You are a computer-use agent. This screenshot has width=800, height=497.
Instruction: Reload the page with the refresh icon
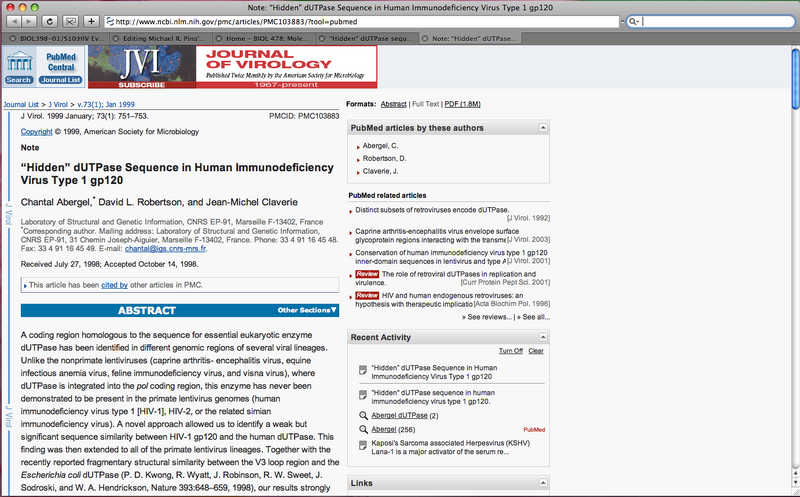point(49,21)
